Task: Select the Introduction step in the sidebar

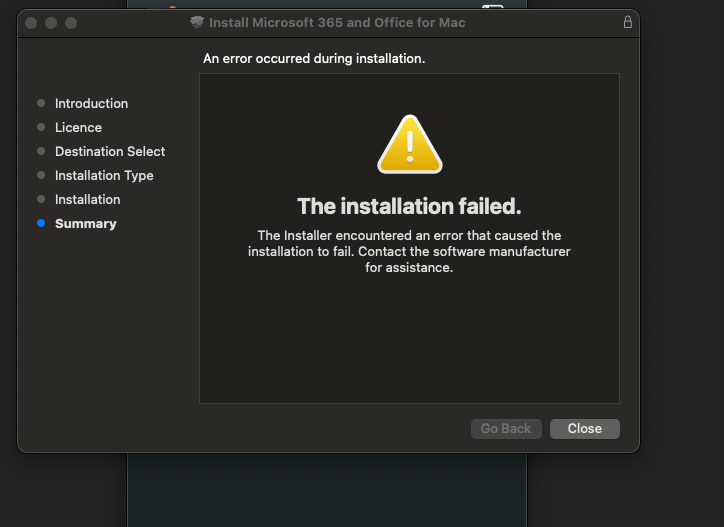Action: 91,103
